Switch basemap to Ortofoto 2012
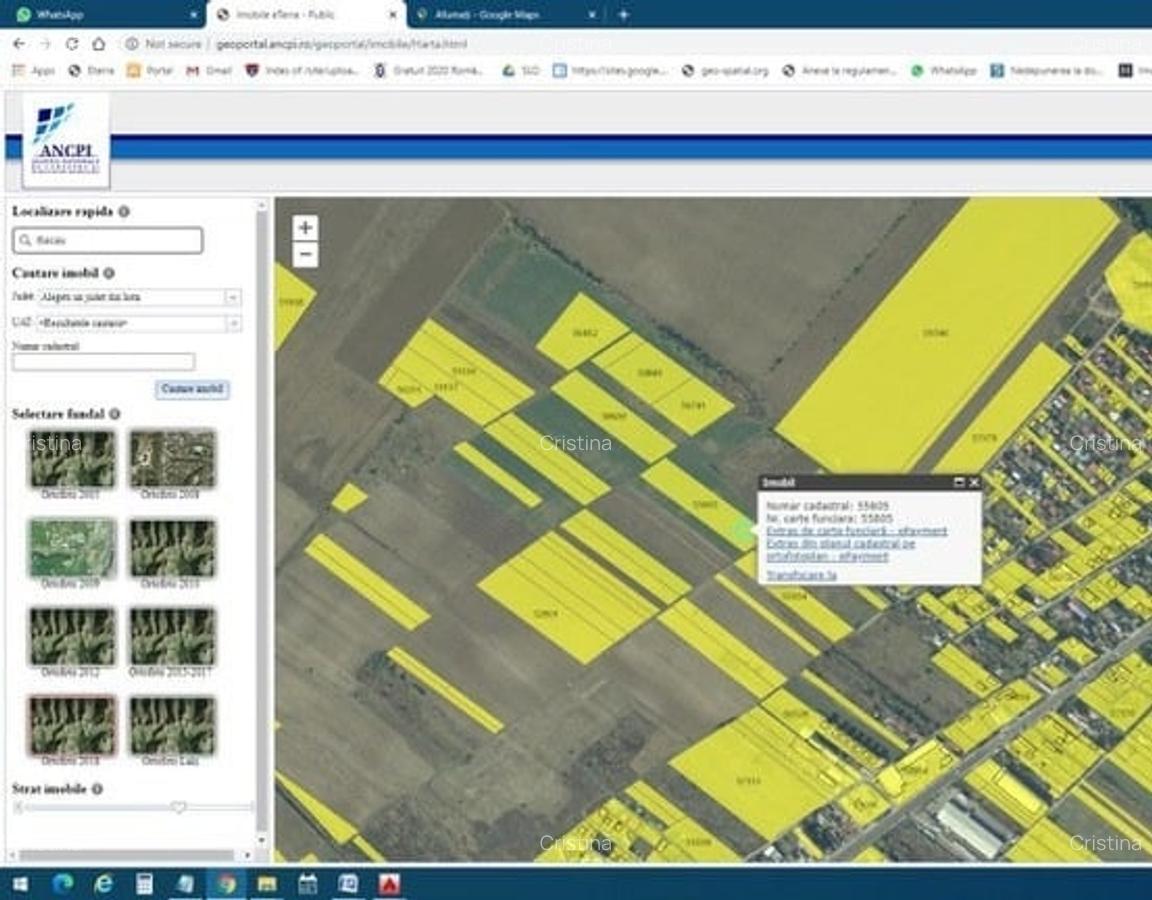The image size is (1152, 900). pyautogui.click(x=71, y=636)
